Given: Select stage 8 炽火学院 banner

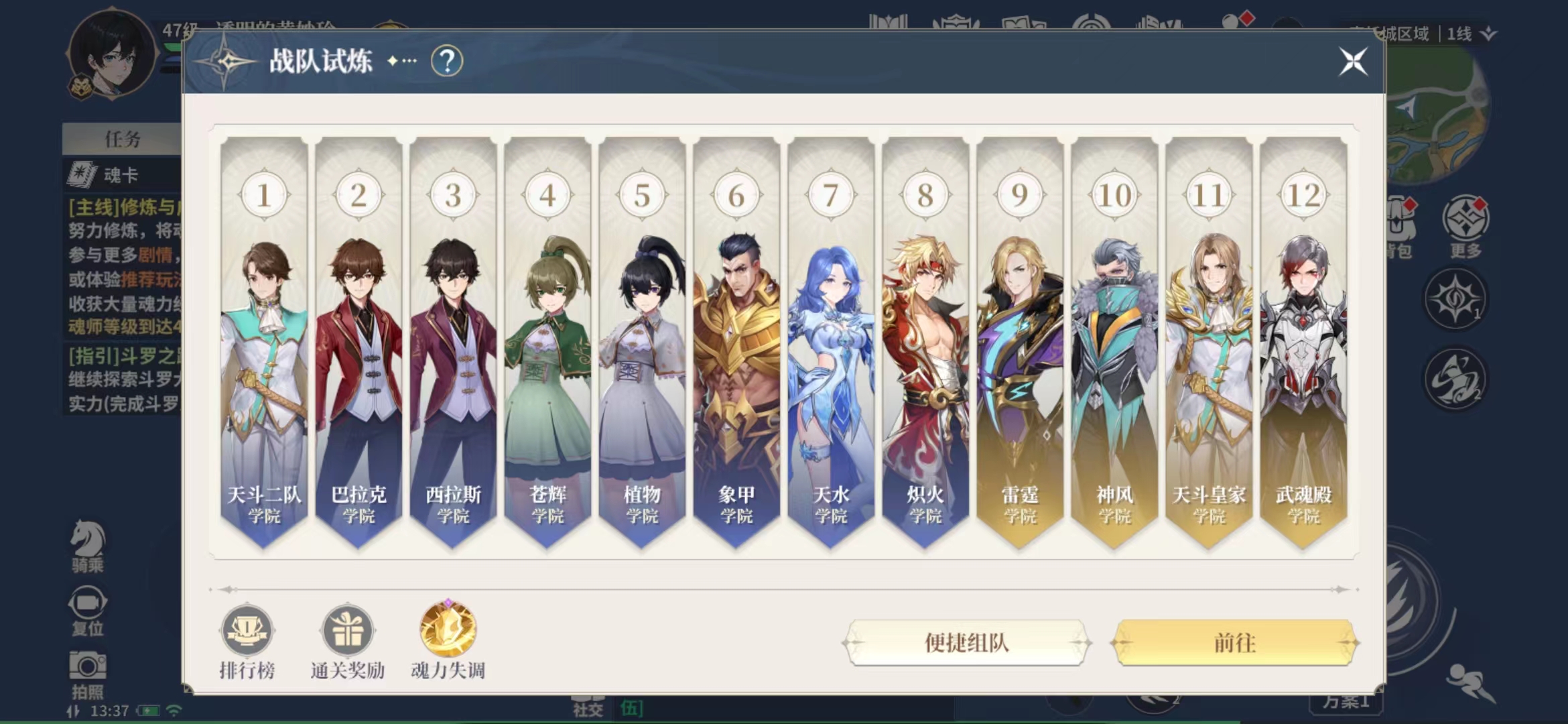Looking at the screenshot, I should pyautogui.click(x=925, y=343).
